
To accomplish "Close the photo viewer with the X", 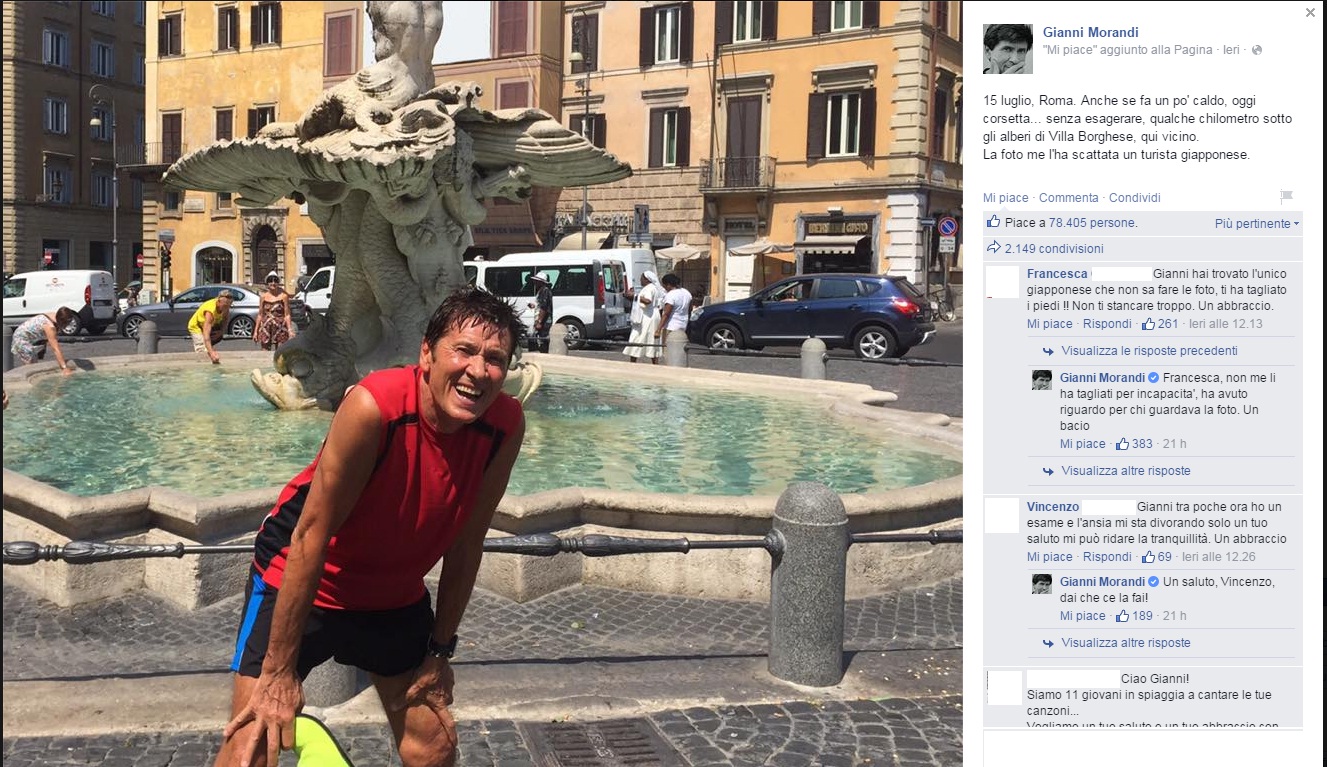I will 1310,13.
